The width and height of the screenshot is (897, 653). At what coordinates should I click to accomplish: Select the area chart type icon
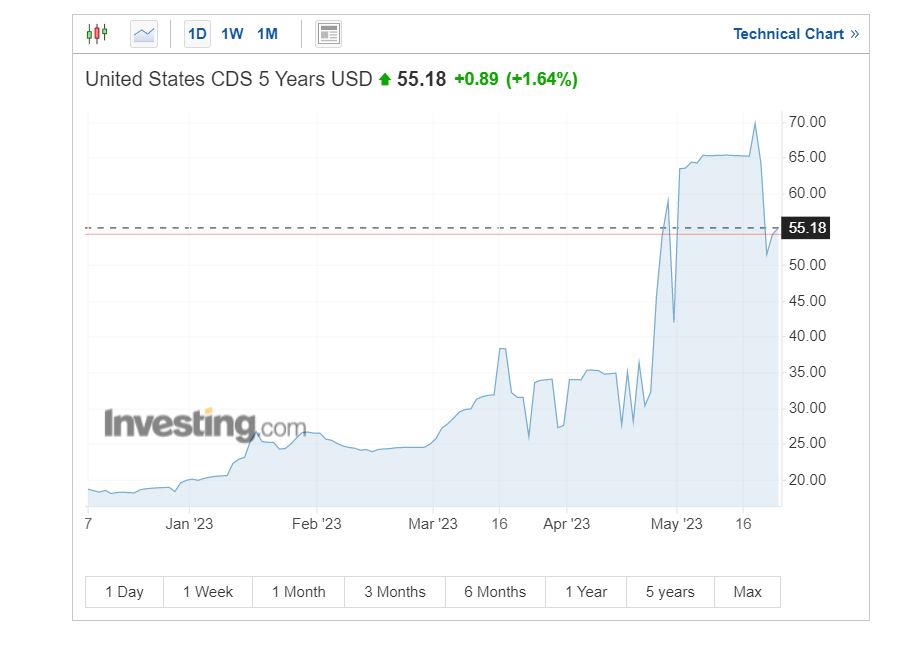point(144,34)
